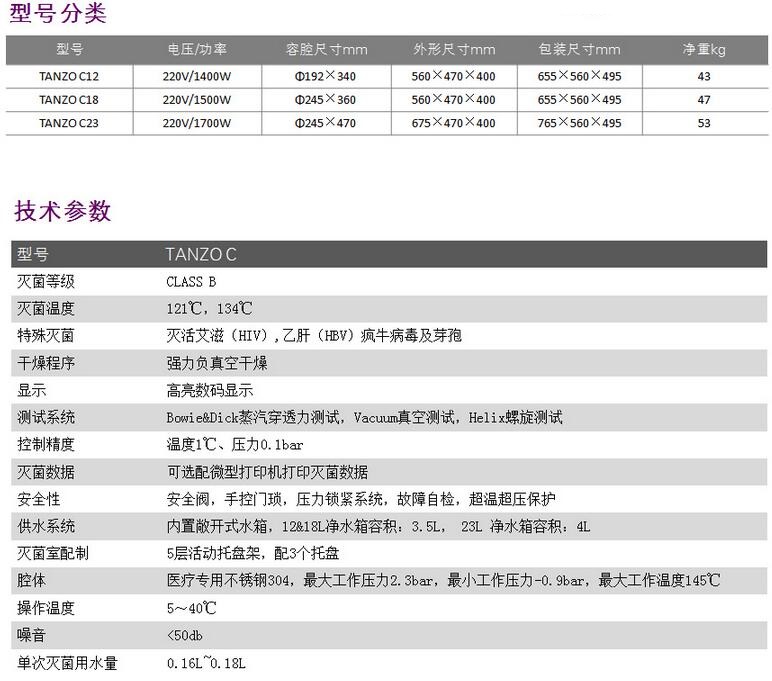
Task: Click the Bowie&Dick test description text
Action: click(x=364, y=418)
